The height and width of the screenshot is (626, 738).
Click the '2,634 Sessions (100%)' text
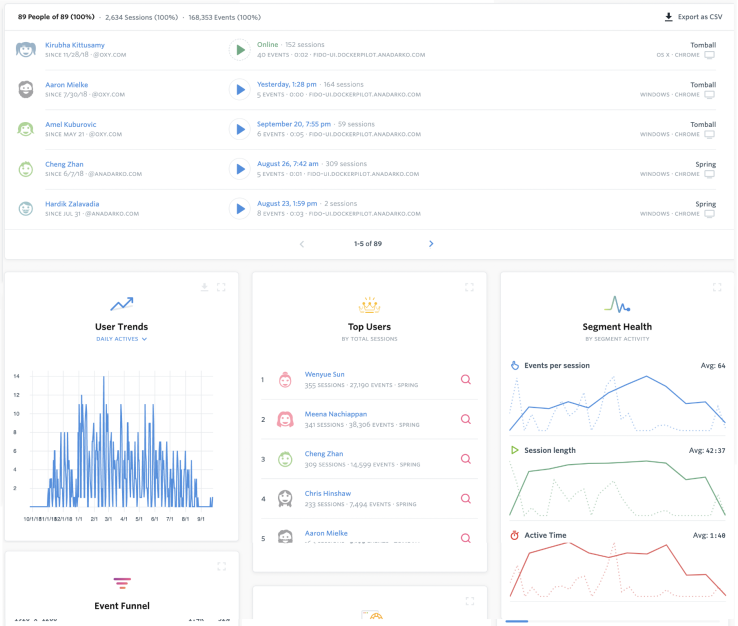[x=142, y=17]
